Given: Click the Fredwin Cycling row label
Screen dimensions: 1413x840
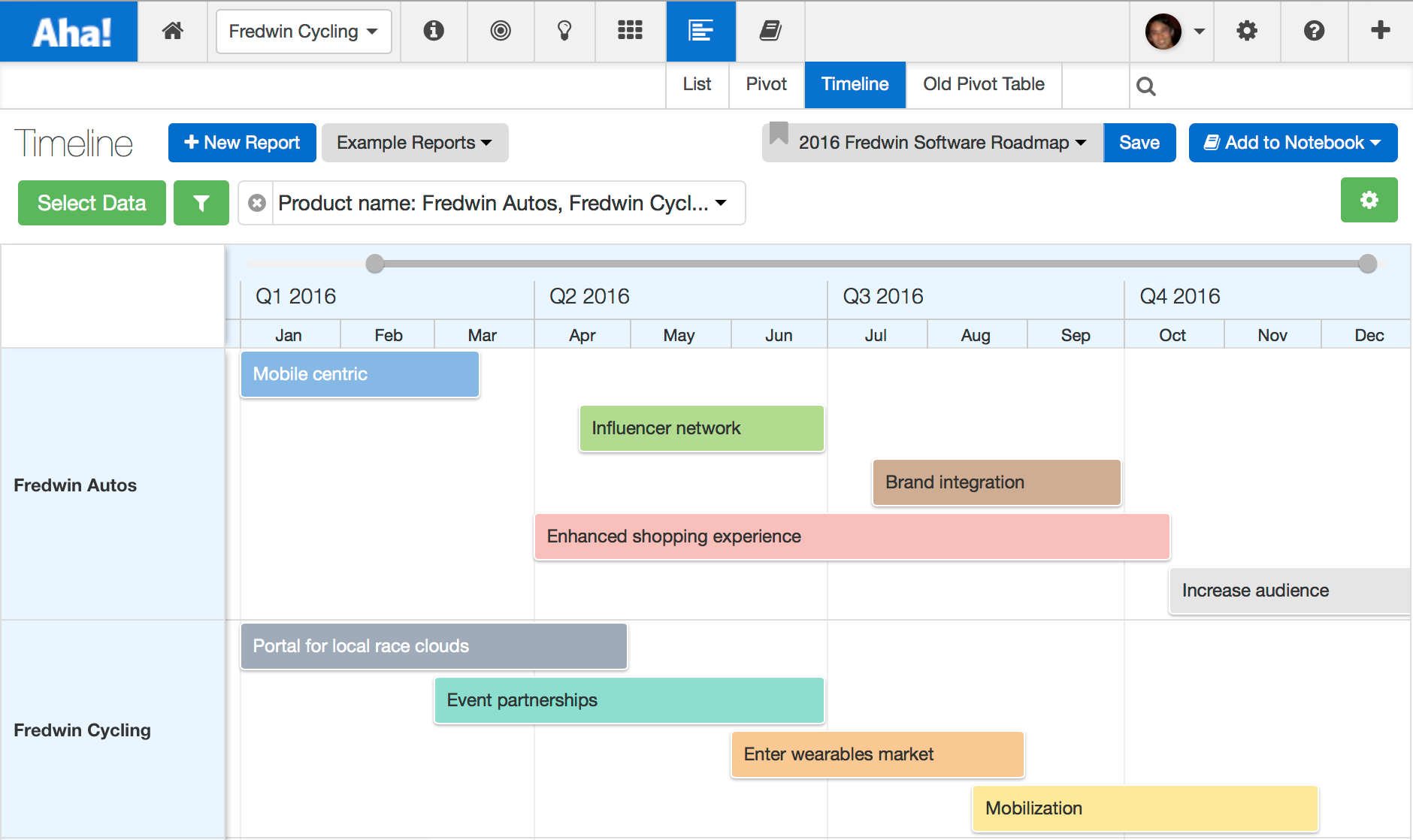Looking at the screenshot, I should 83,730.
